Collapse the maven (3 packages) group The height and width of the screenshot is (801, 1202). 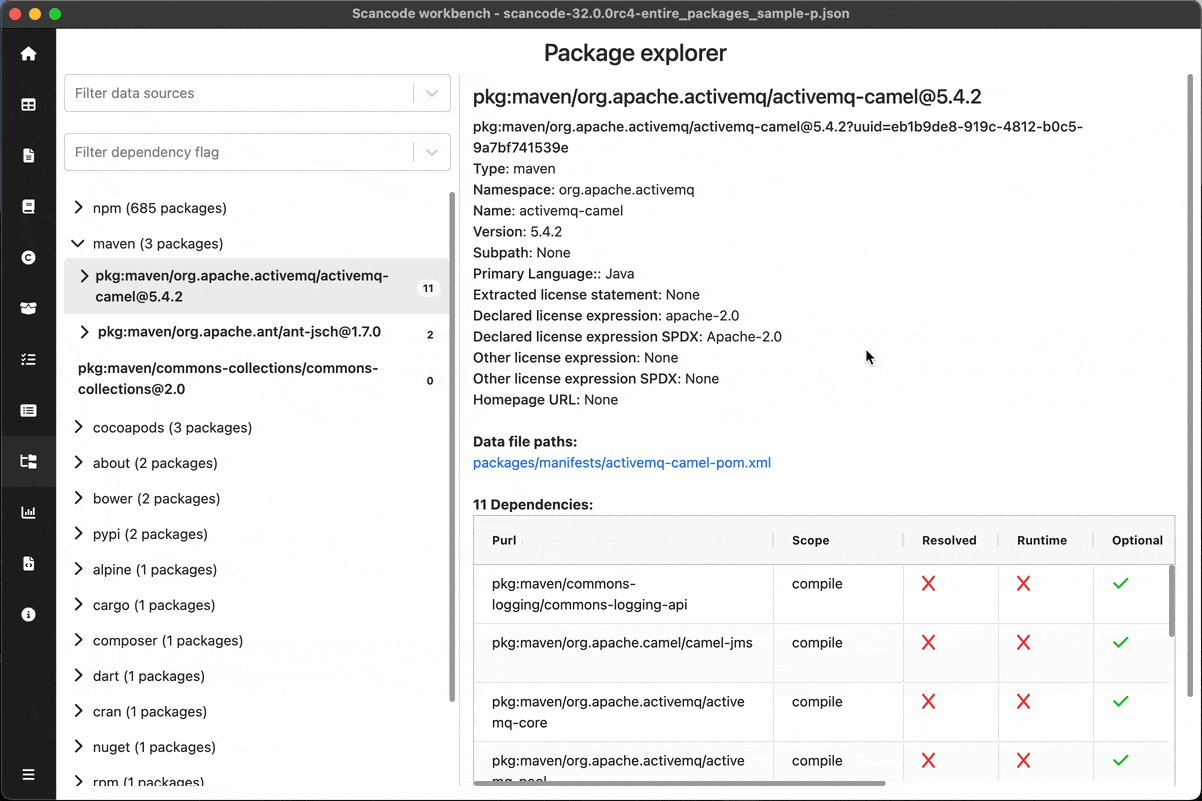(78, 243)
